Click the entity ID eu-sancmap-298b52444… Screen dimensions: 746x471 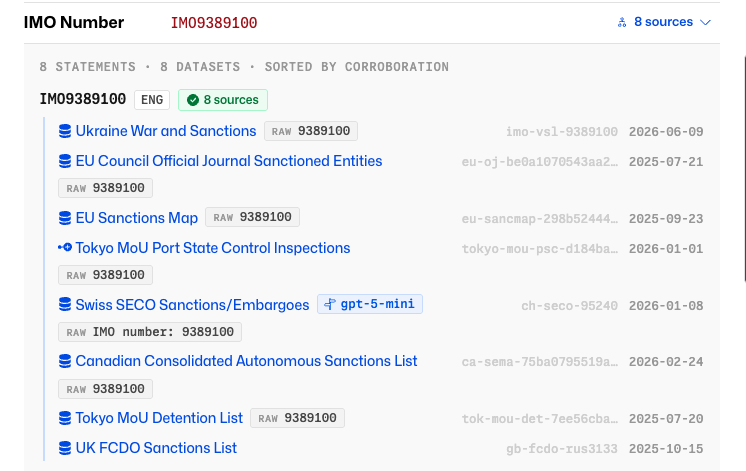click(x=540, y=219)
